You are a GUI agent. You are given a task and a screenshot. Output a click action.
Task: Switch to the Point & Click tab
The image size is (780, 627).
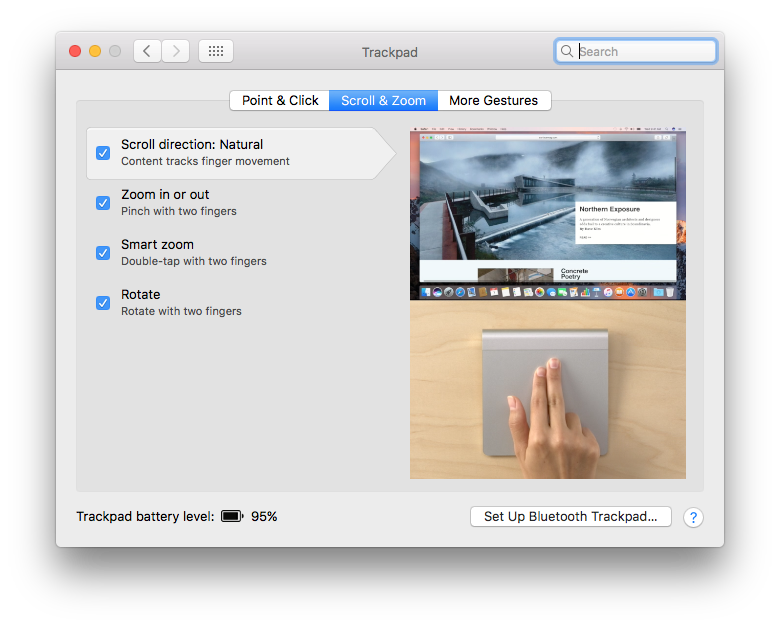pos(280,101)
